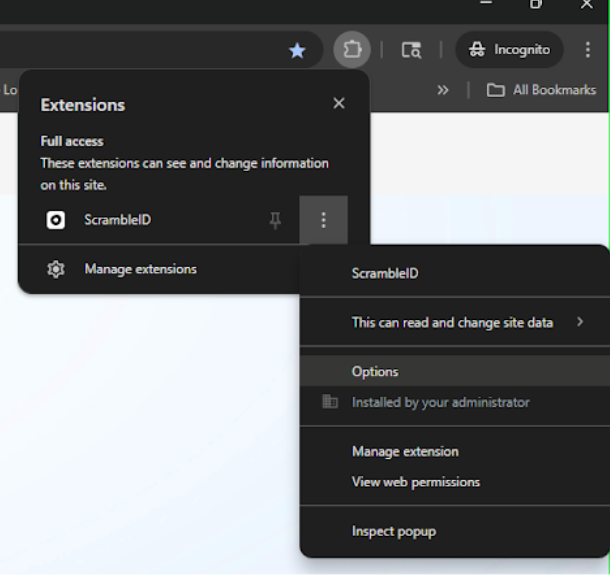Choose Inspect popup menu item
Image resolution: width=610 pixels, height=576 pixels.
[454, 531]
